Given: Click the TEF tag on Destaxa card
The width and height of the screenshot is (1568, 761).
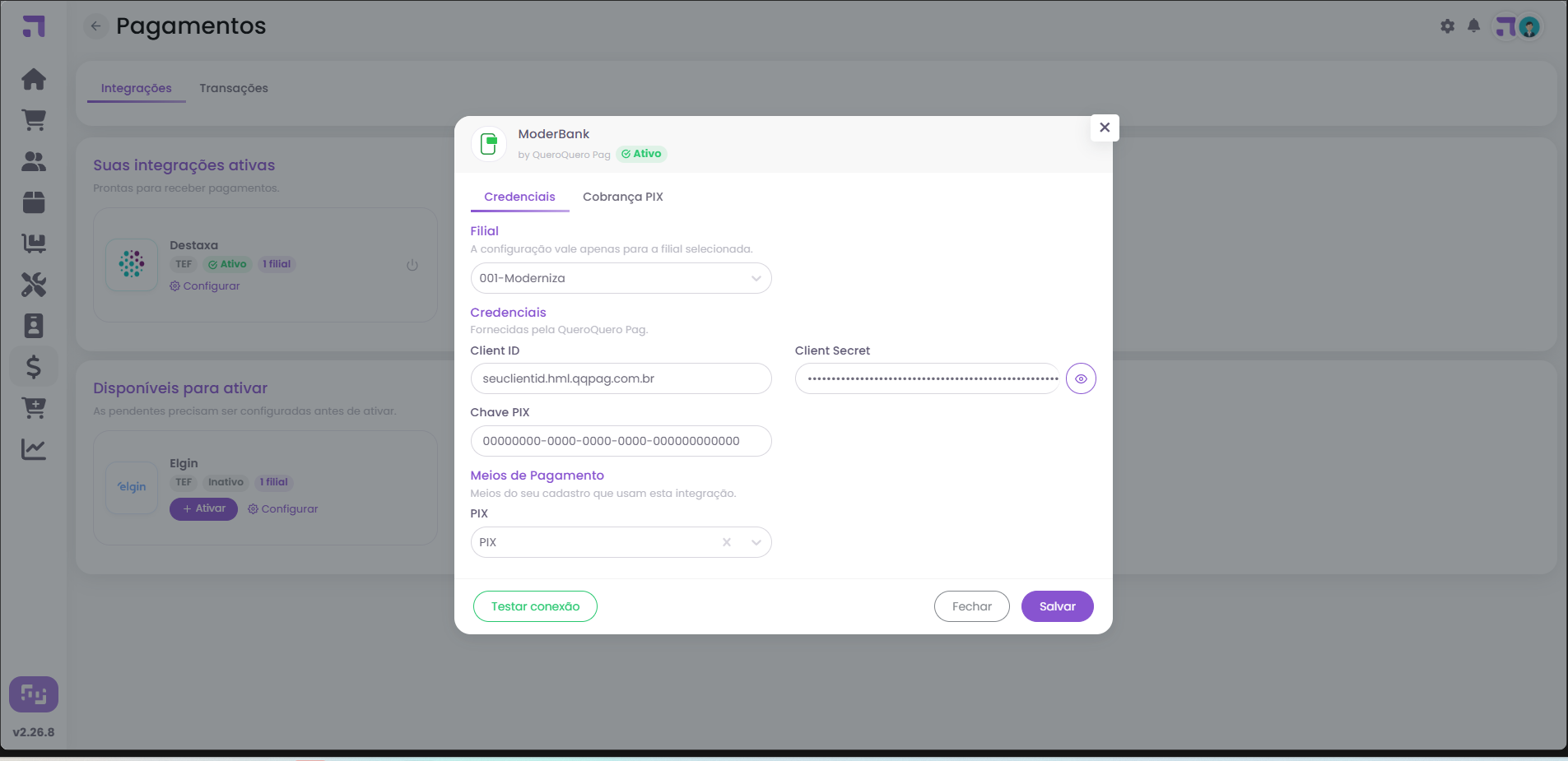Looking at the screenshot, I should point(184,264).
